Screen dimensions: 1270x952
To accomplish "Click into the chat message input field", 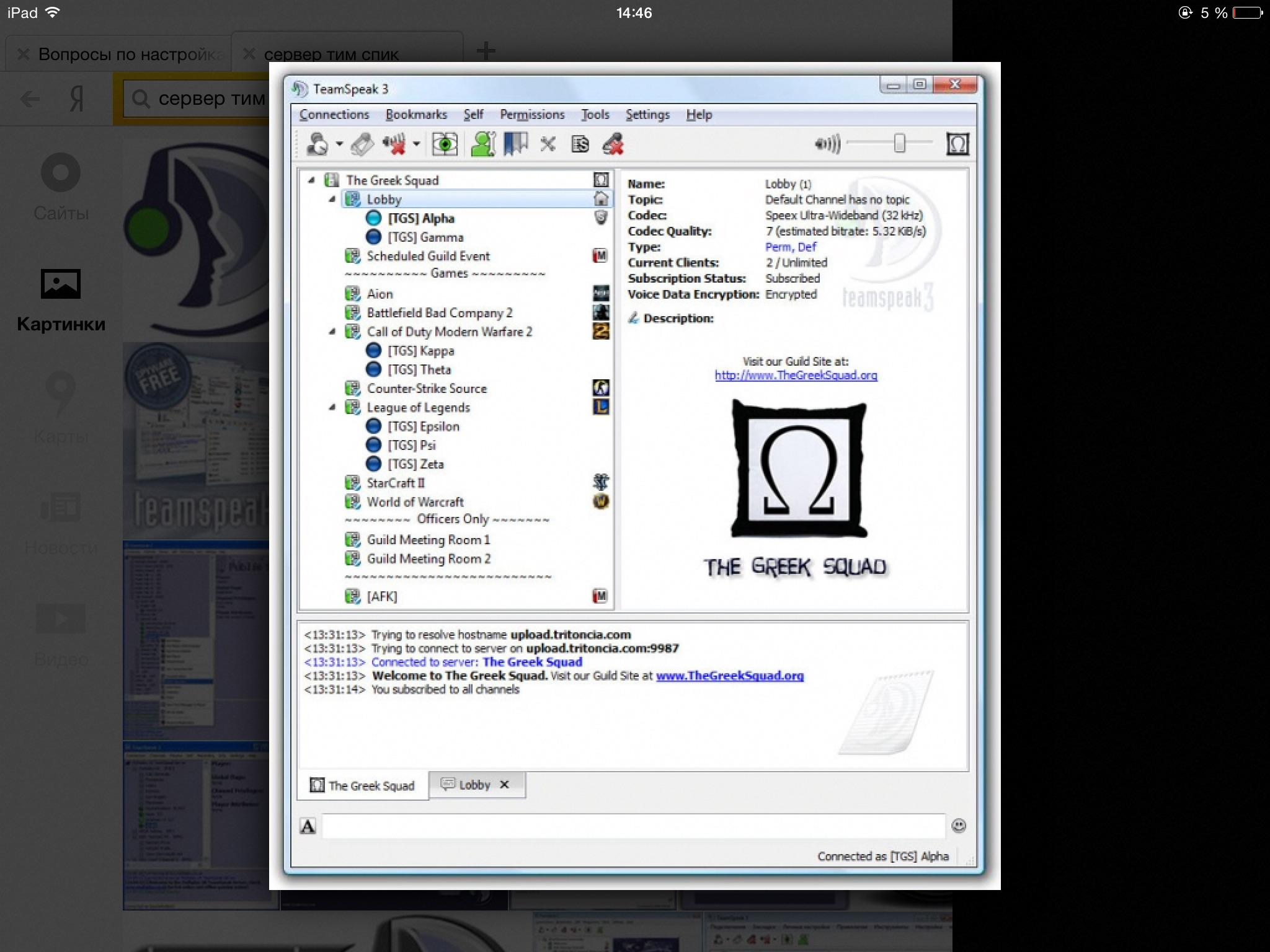I will click(633, 826).
